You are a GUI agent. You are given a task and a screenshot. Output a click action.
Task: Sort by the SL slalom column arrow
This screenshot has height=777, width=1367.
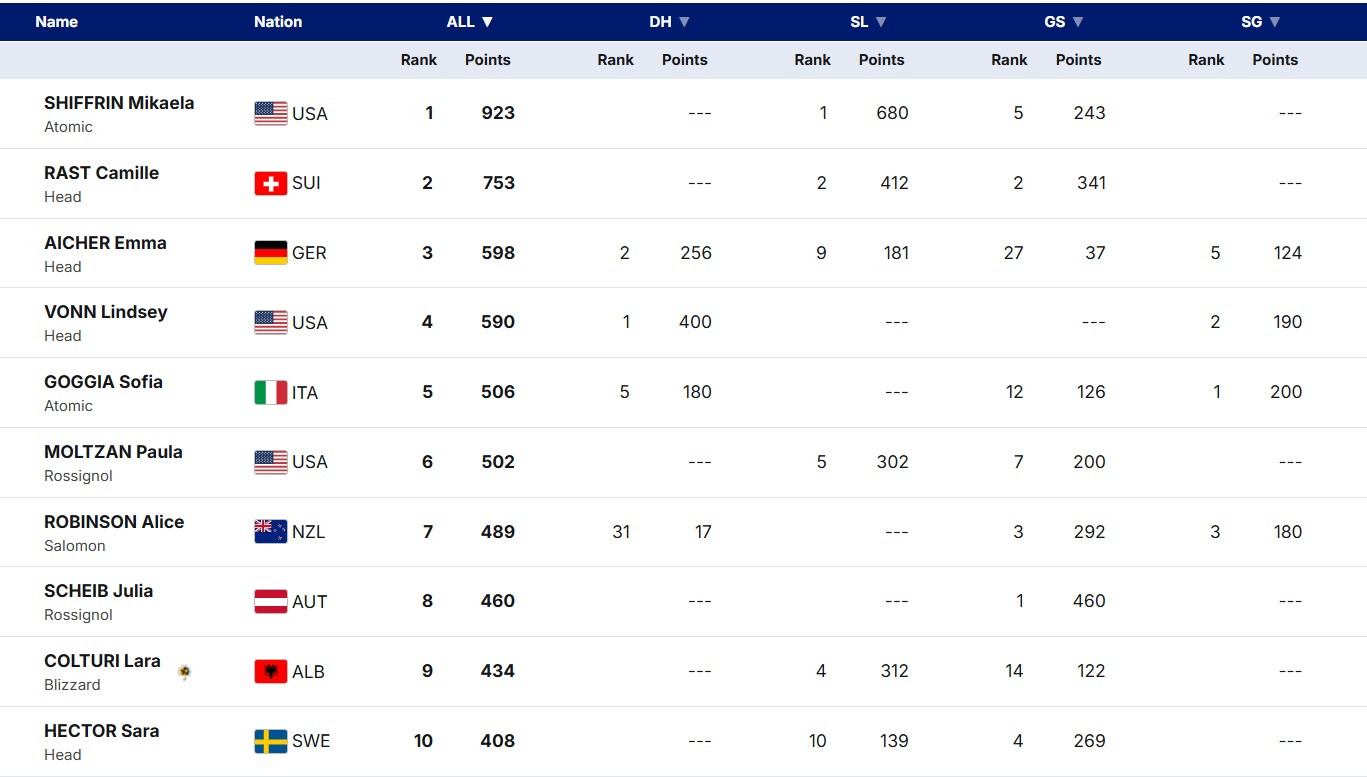881,22
